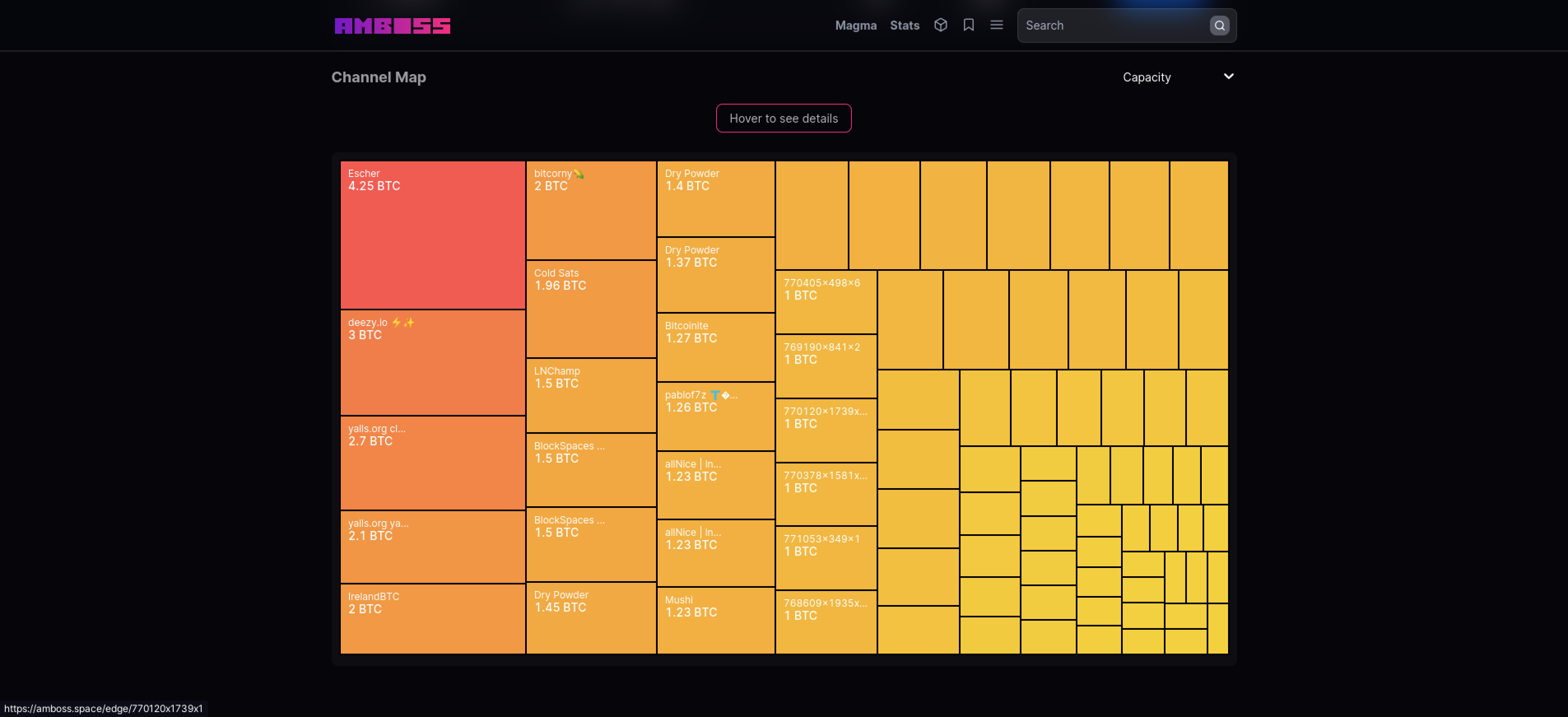Open the cube icon in header
Viewport: 1568px width, 717px height.
coord(940,25)
